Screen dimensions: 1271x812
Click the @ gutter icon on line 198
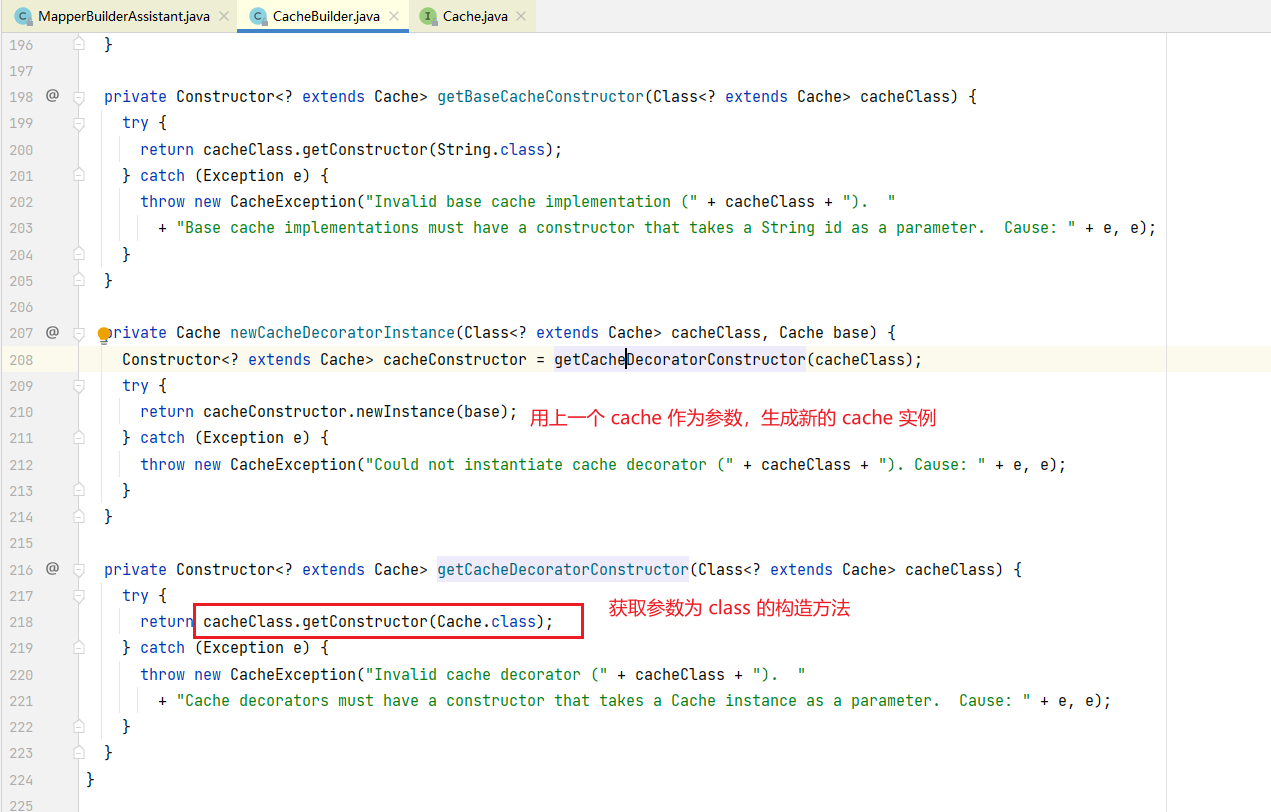pyautogui.click(x=52, y=96)
